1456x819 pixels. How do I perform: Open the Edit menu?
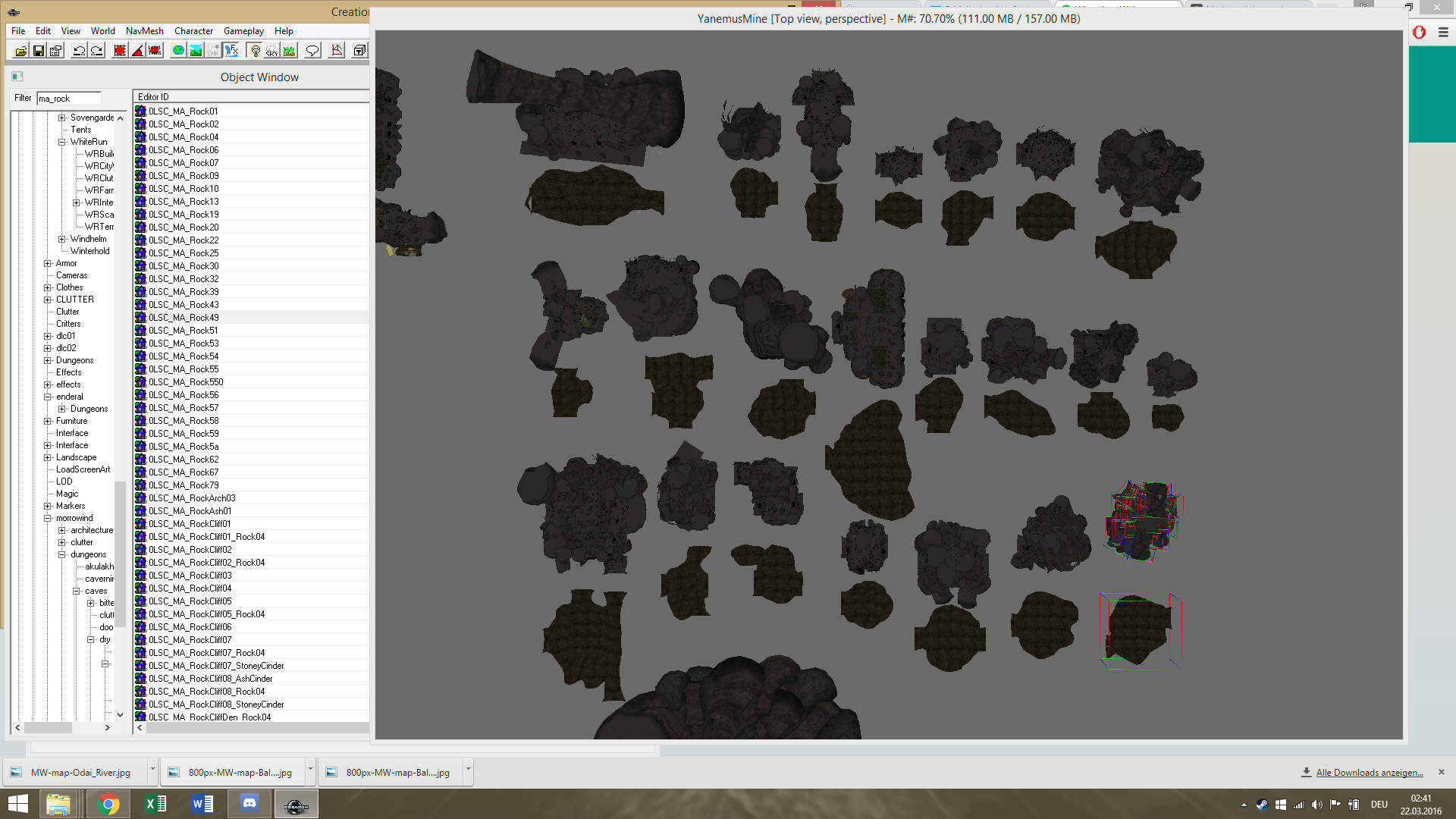click(43, 31)
